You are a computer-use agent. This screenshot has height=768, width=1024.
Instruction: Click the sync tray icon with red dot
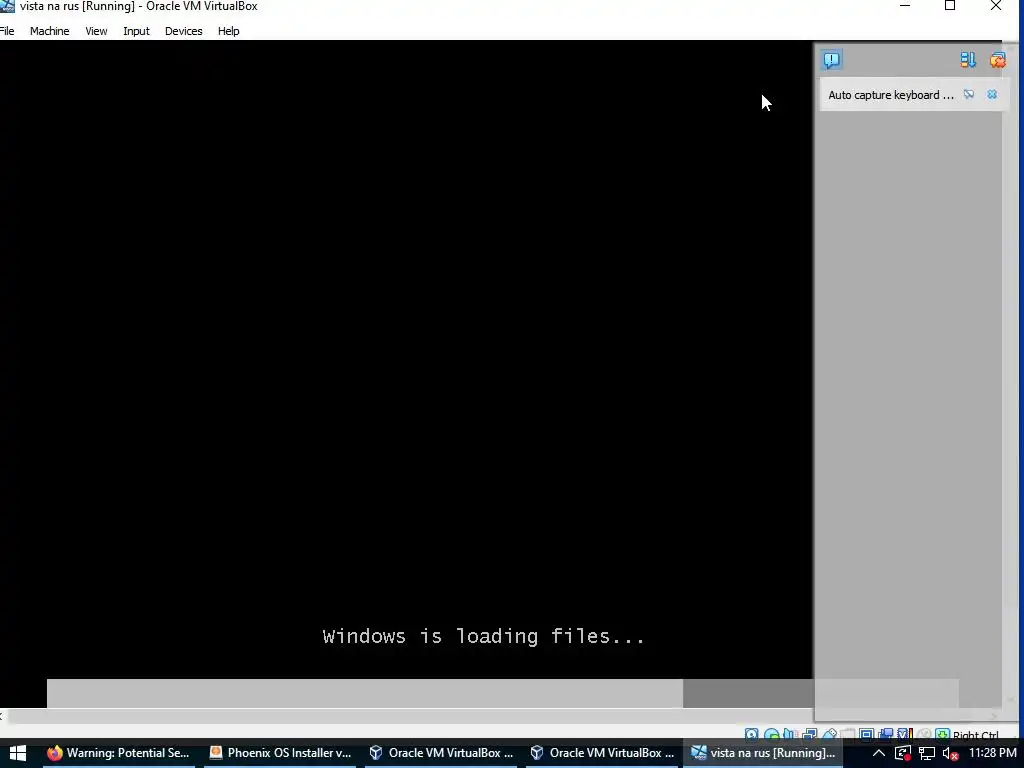(903, 754)
